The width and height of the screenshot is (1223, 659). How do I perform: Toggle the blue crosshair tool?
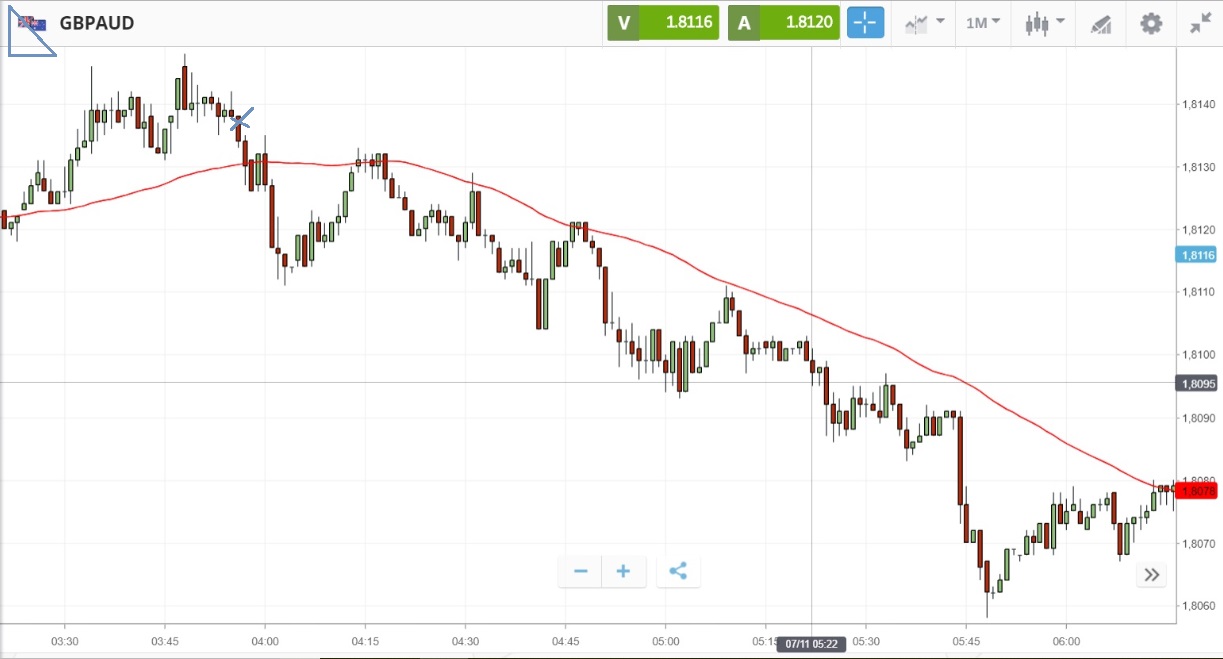[866, 23]
